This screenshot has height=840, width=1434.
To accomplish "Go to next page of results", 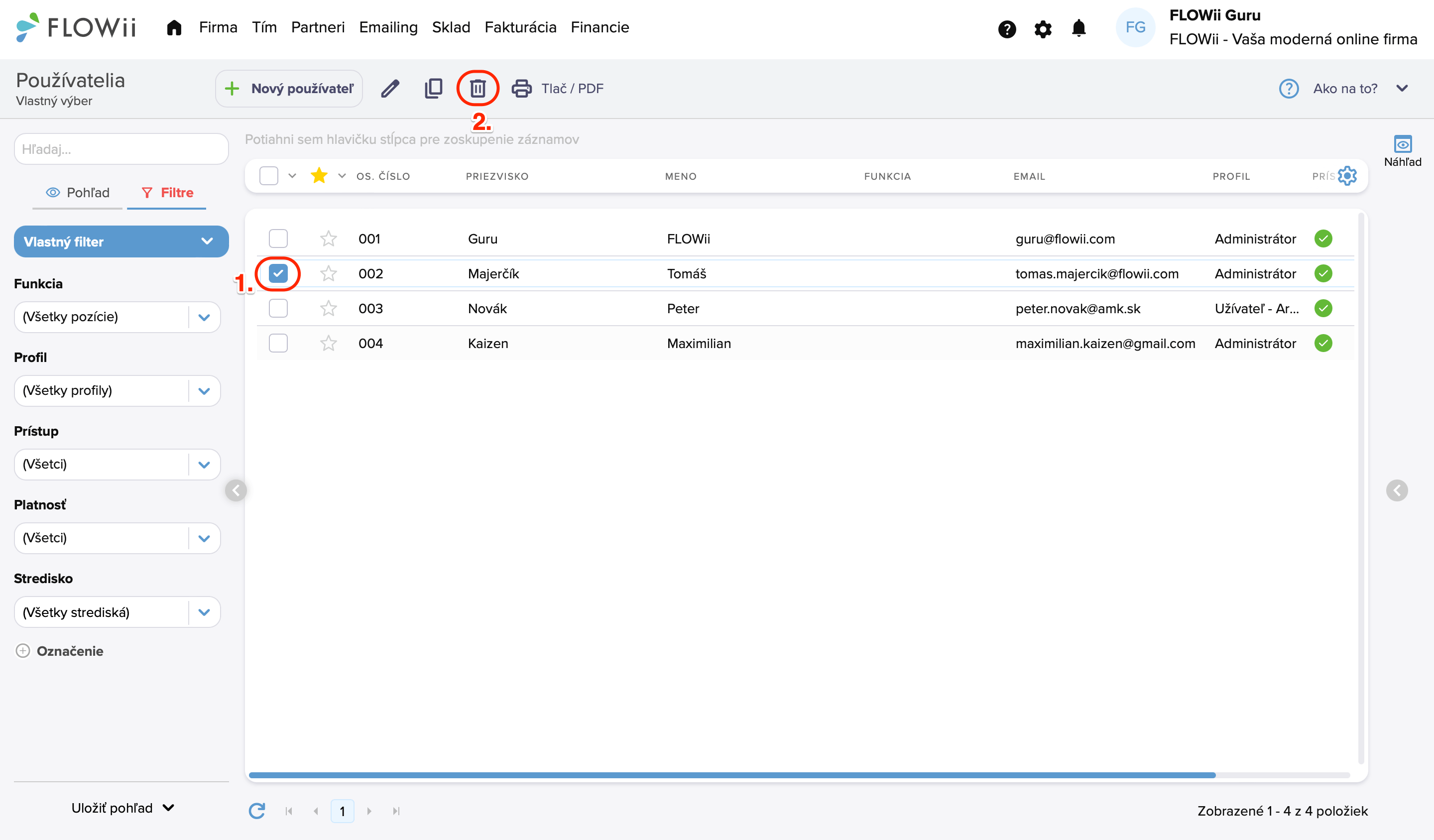I will pyautogui.click(x=369, y=811).
